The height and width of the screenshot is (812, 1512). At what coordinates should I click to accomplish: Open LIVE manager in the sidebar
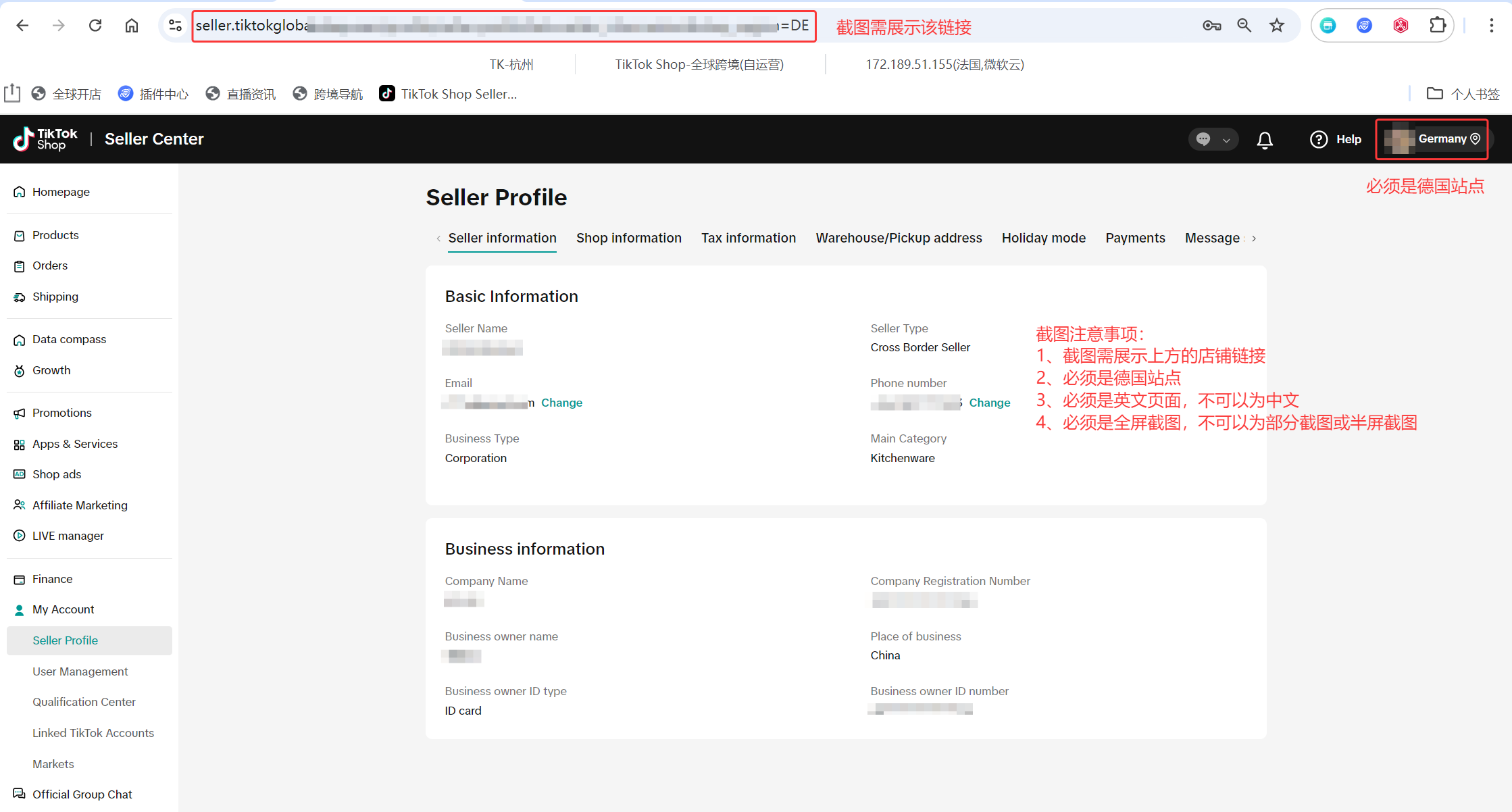68,536
